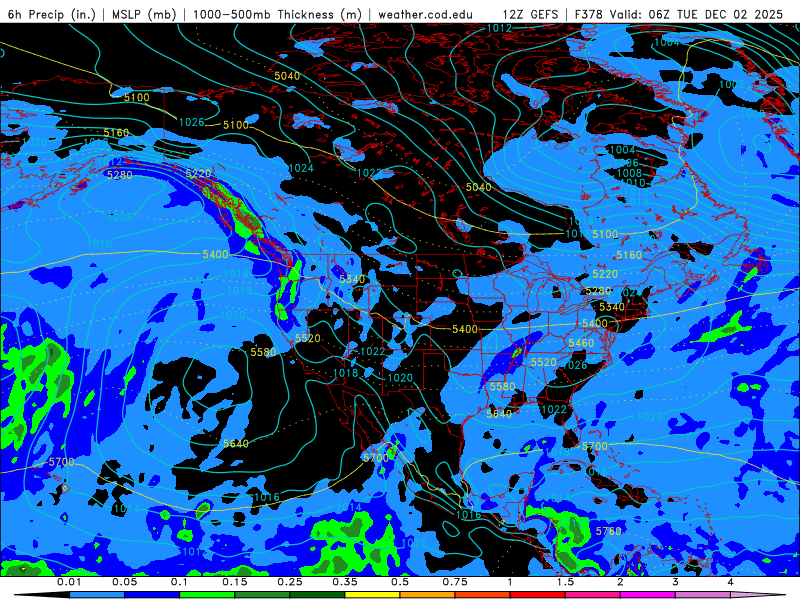Click the light blue 0.01–0.05 legend swatch
Screen dimensions: 800x600
tap(96, 595)
